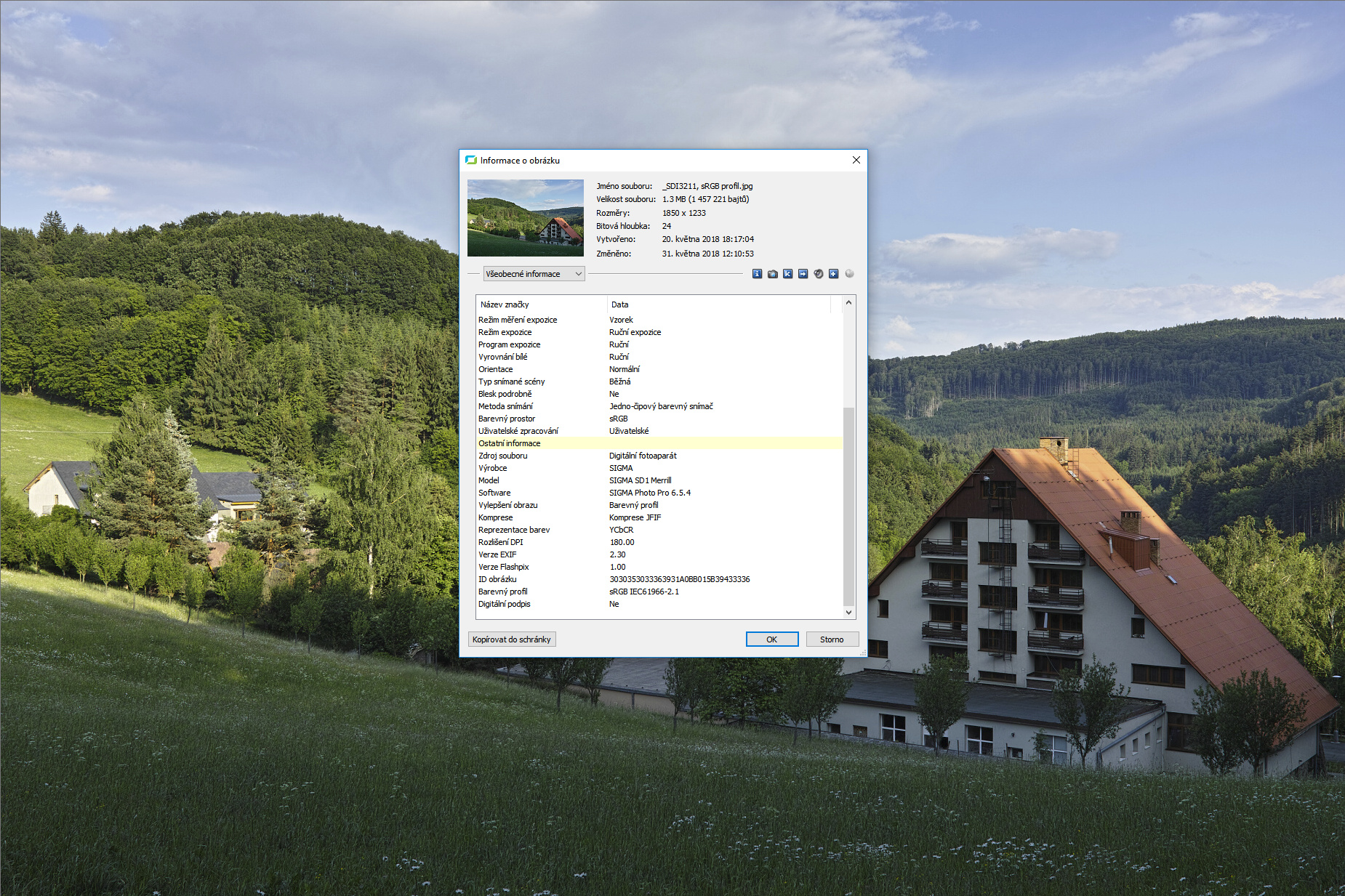Click the app icon in dialog title bar
This screenshot has height=896, width=1345.
pyautogui.click(x=470, y=161)
